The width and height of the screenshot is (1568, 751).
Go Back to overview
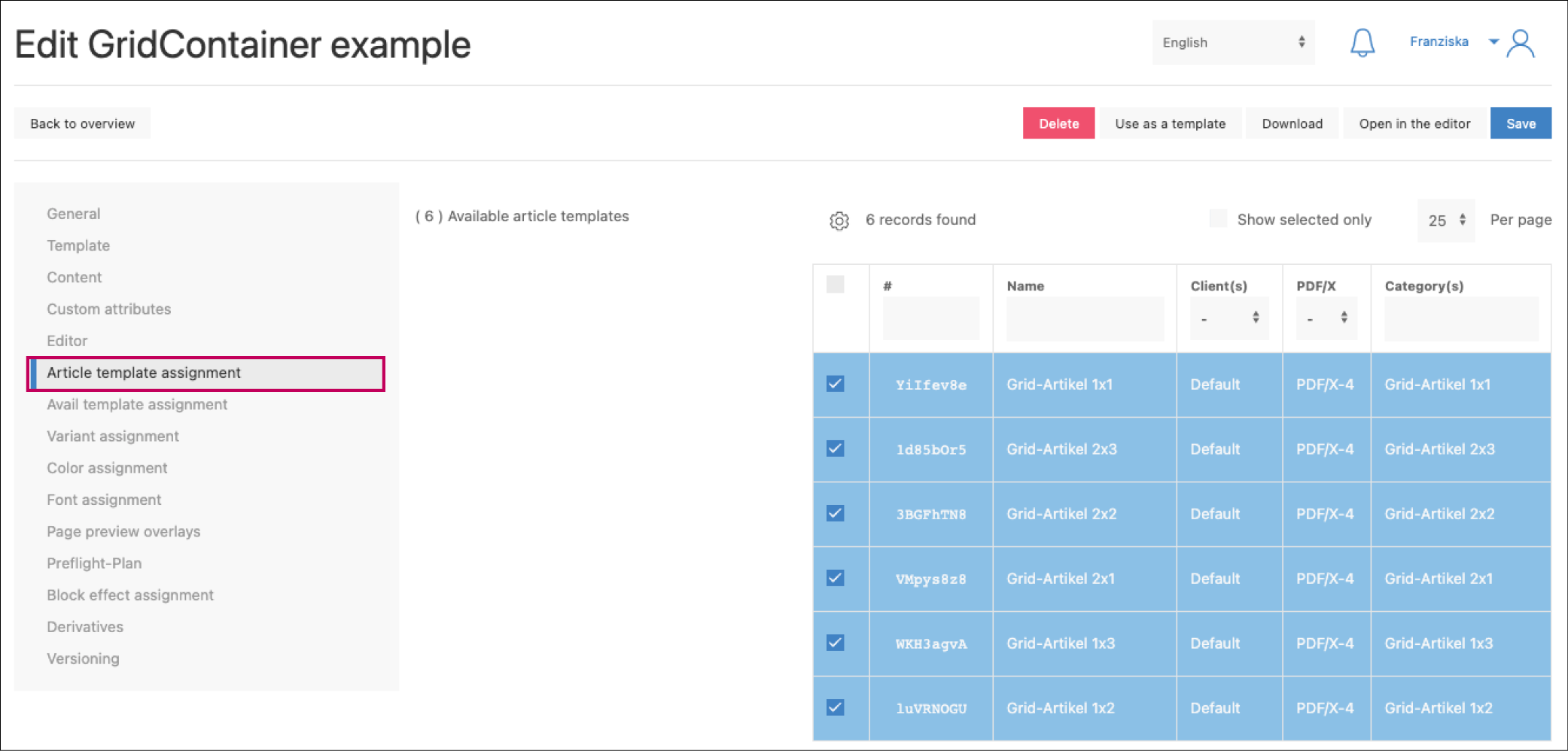click(83, 123)
